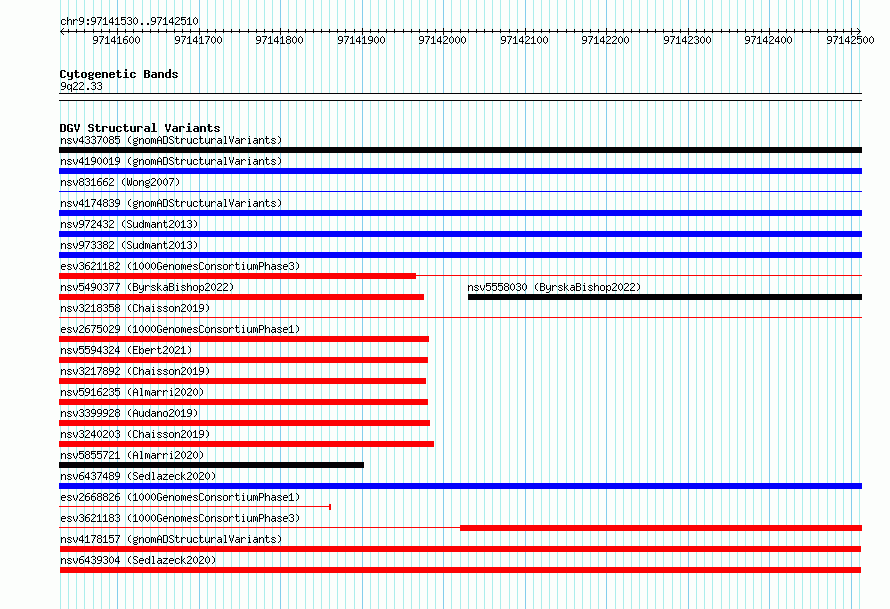The width and height of the screenshot is (890, 609).
Task: Click the blue bar under nsv6437489
Action: click(460, 486)
